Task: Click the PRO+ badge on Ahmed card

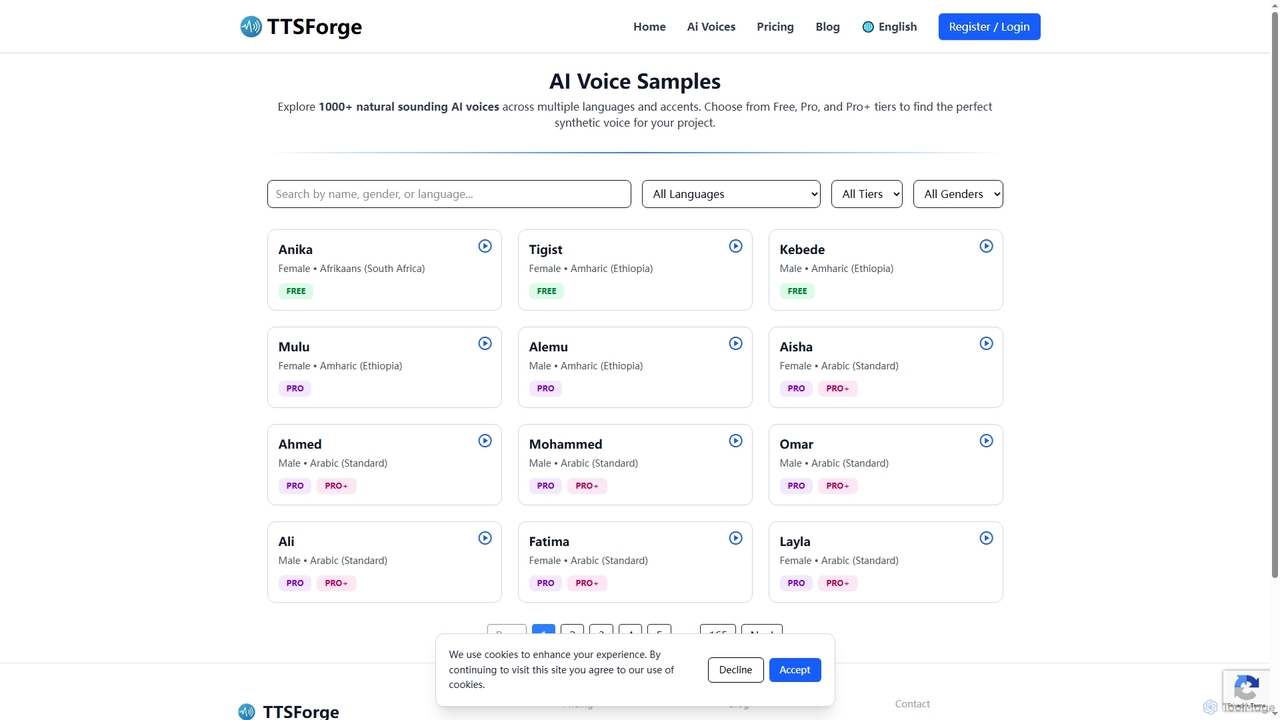Action: 337,486
